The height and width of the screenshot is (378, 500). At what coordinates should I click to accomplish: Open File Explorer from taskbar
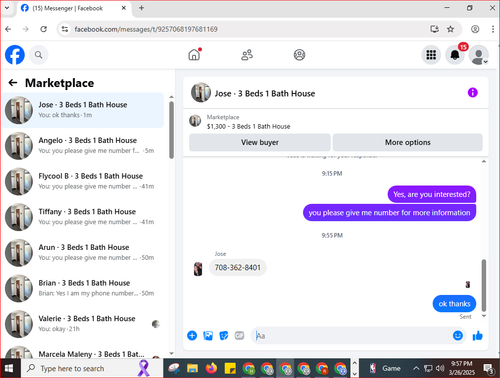tap(192, 368)
